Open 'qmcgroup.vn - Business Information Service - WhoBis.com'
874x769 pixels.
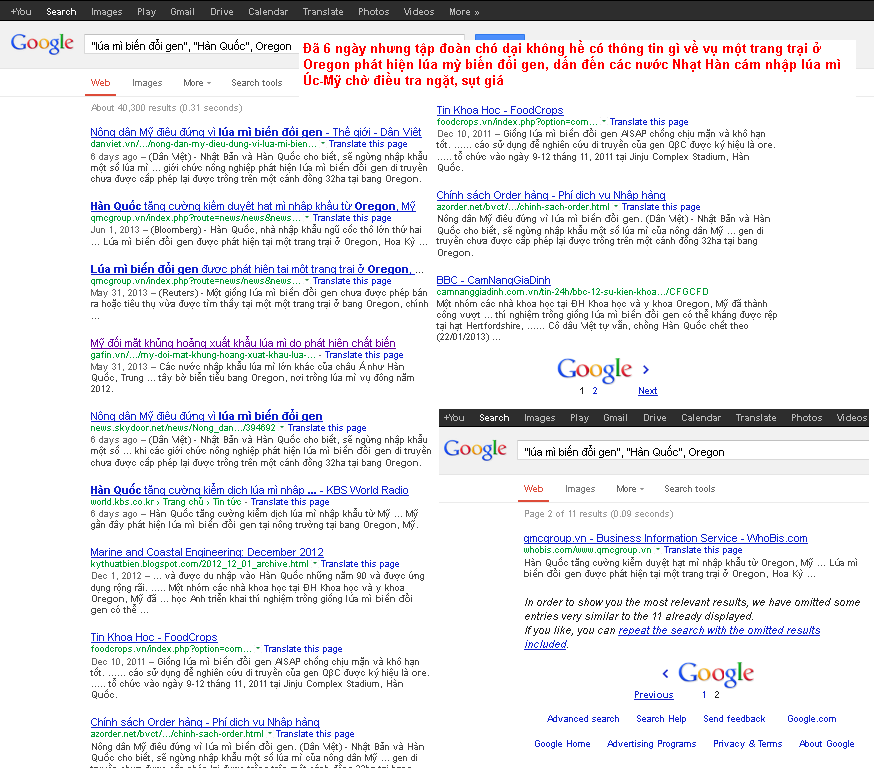[x=666, y=538]
